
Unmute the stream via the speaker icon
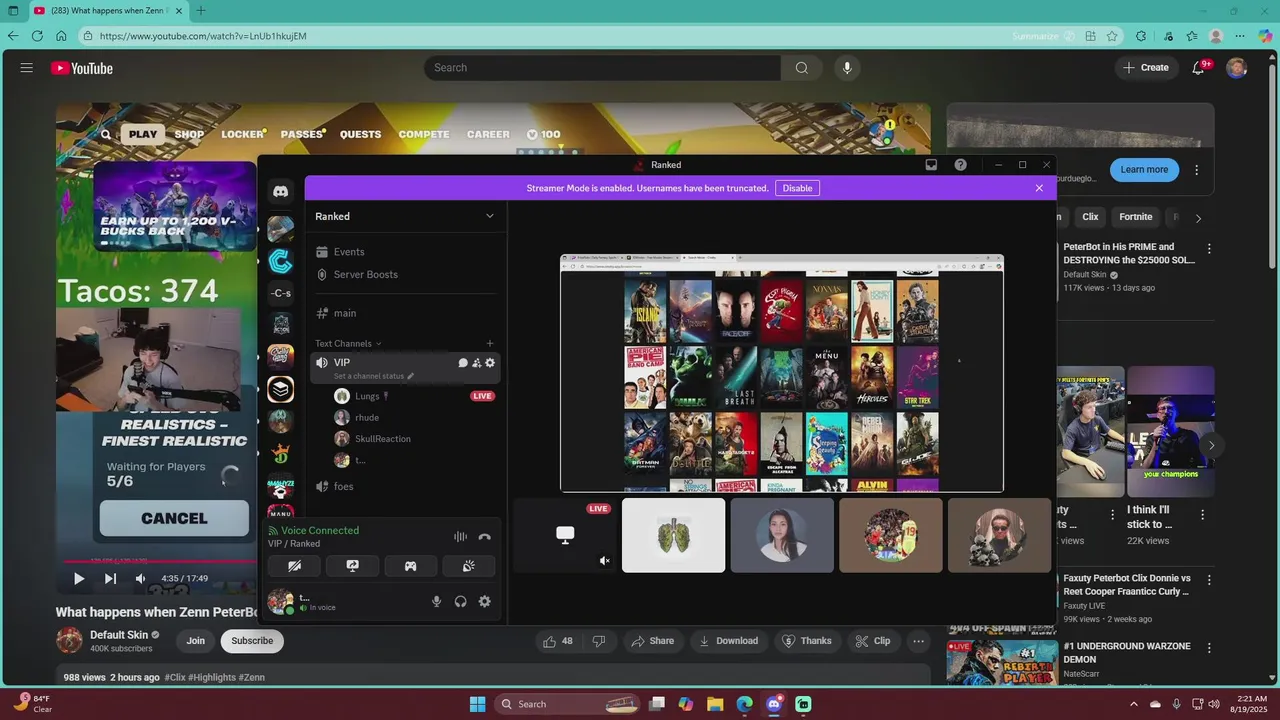click(x=604, y=561)
